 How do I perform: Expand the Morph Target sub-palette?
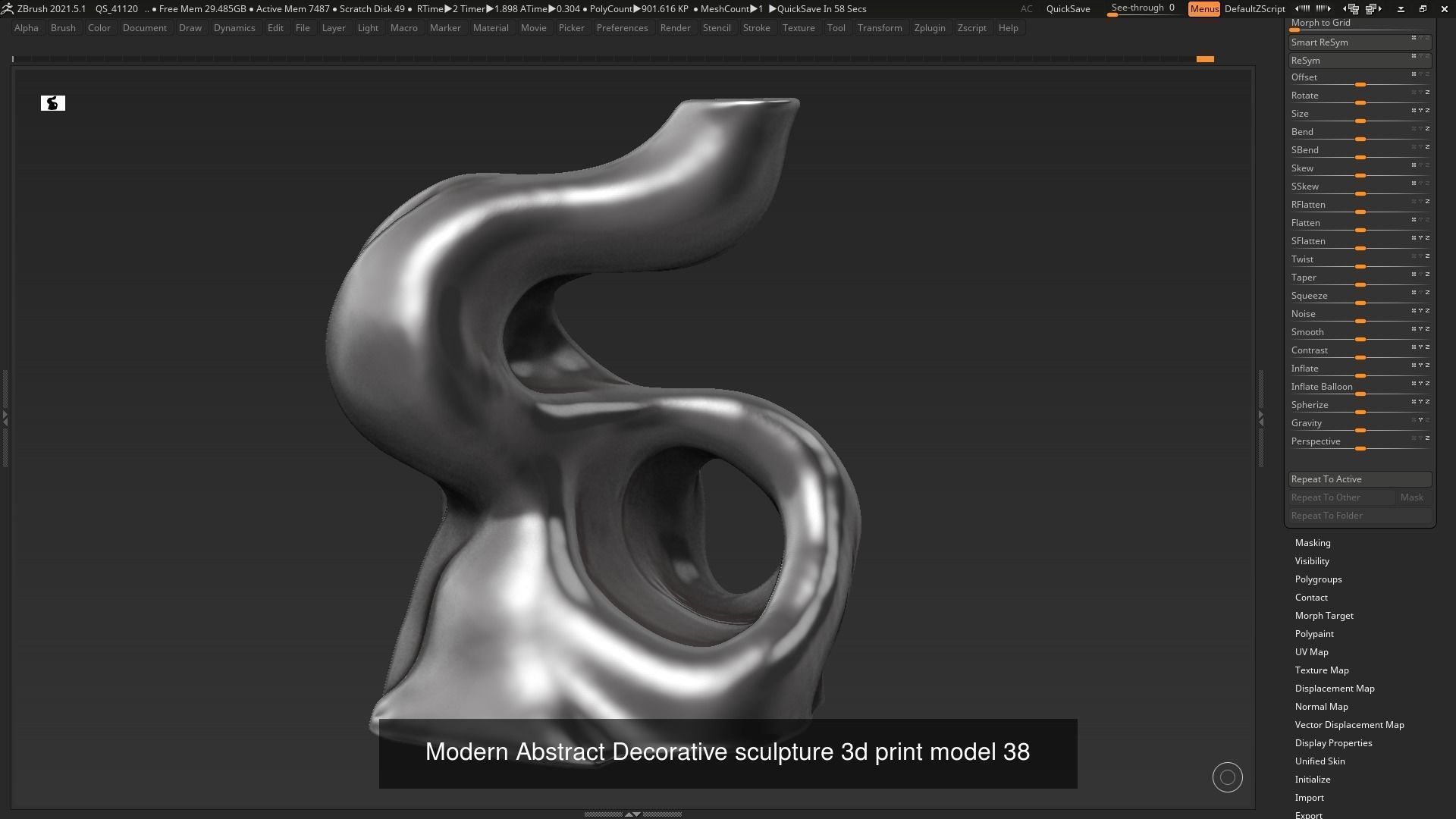tap(1324, 616)
